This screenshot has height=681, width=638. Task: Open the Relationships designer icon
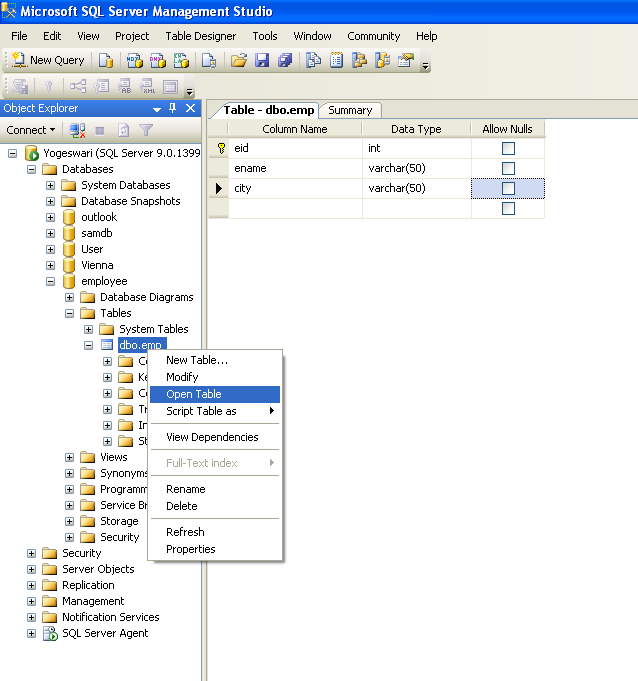pos(78,86)
